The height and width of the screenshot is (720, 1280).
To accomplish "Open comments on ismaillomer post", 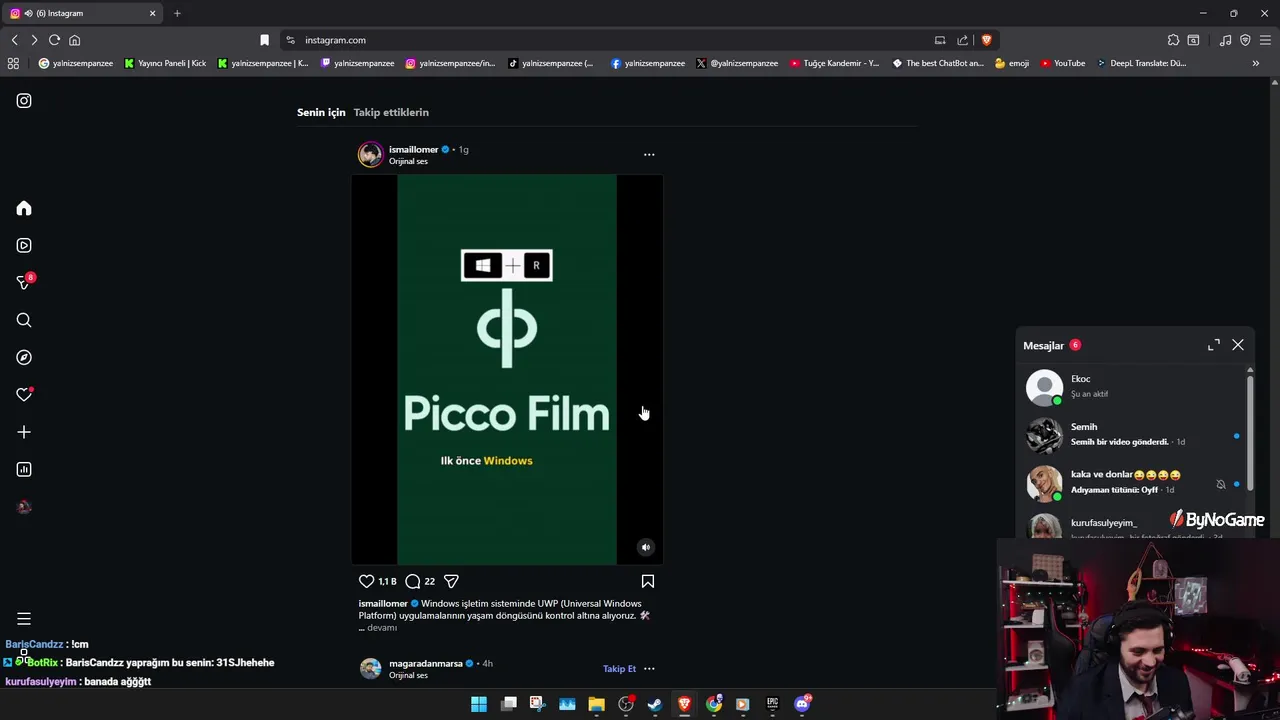I will pyautogui.click(x=412, y=581).
